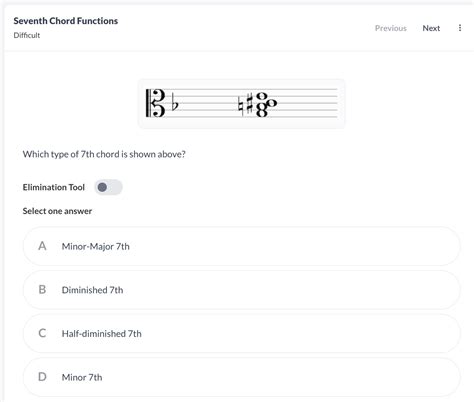
Task: Choose answer C Half-diminished 7th
Action: point(242,333)
